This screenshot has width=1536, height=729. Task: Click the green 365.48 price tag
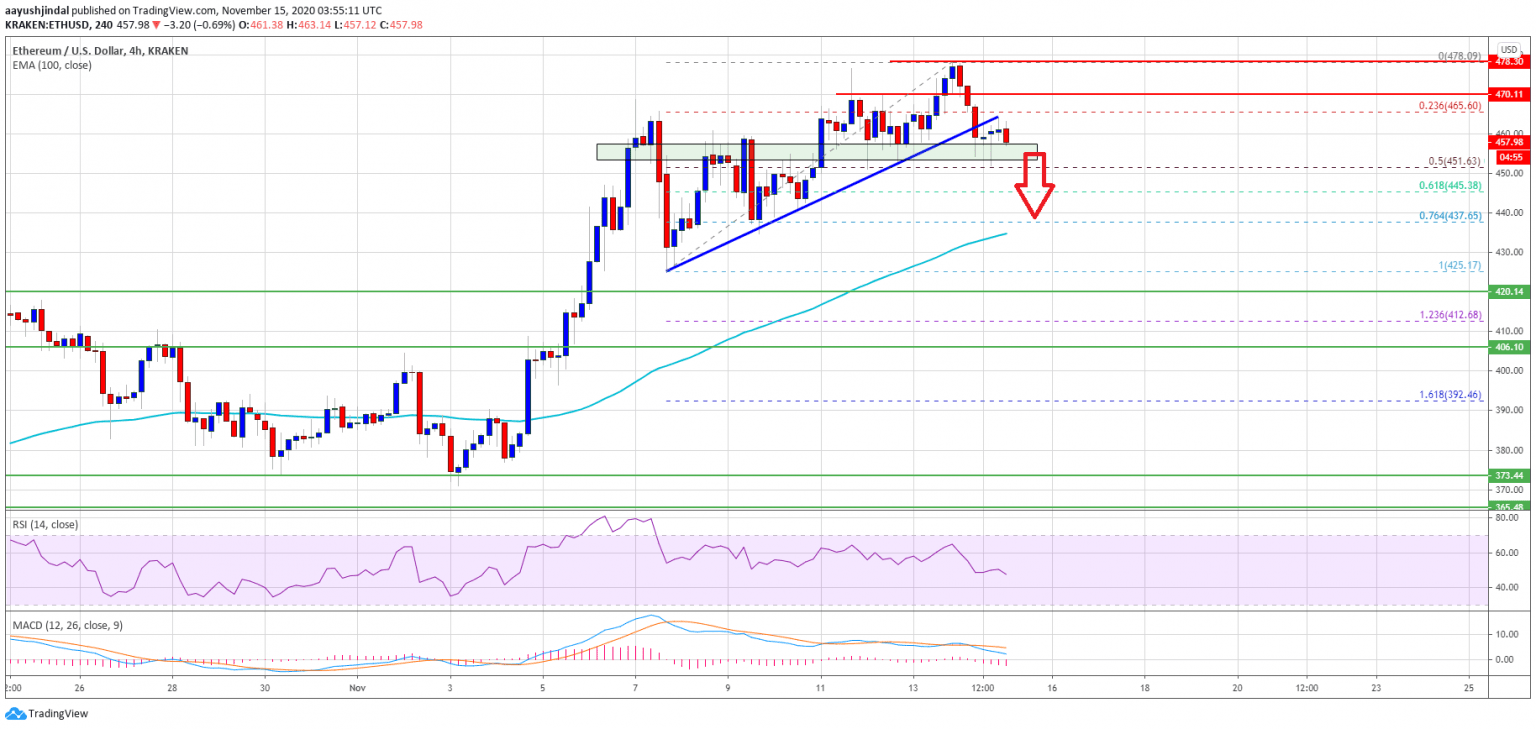tap(1507, 507)
